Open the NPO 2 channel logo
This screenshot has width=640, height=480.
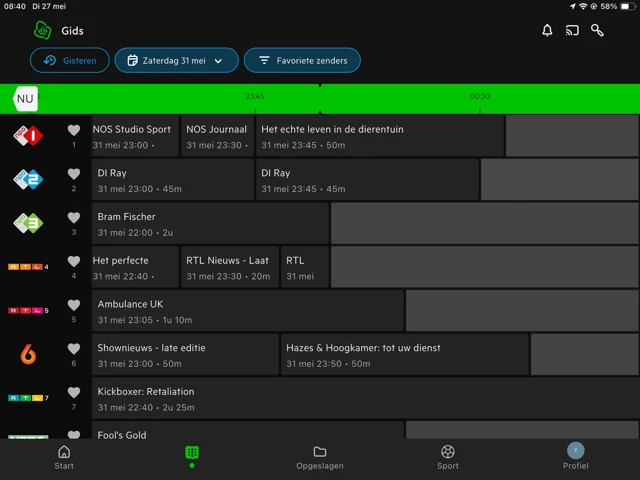click(x=28, y=179)
